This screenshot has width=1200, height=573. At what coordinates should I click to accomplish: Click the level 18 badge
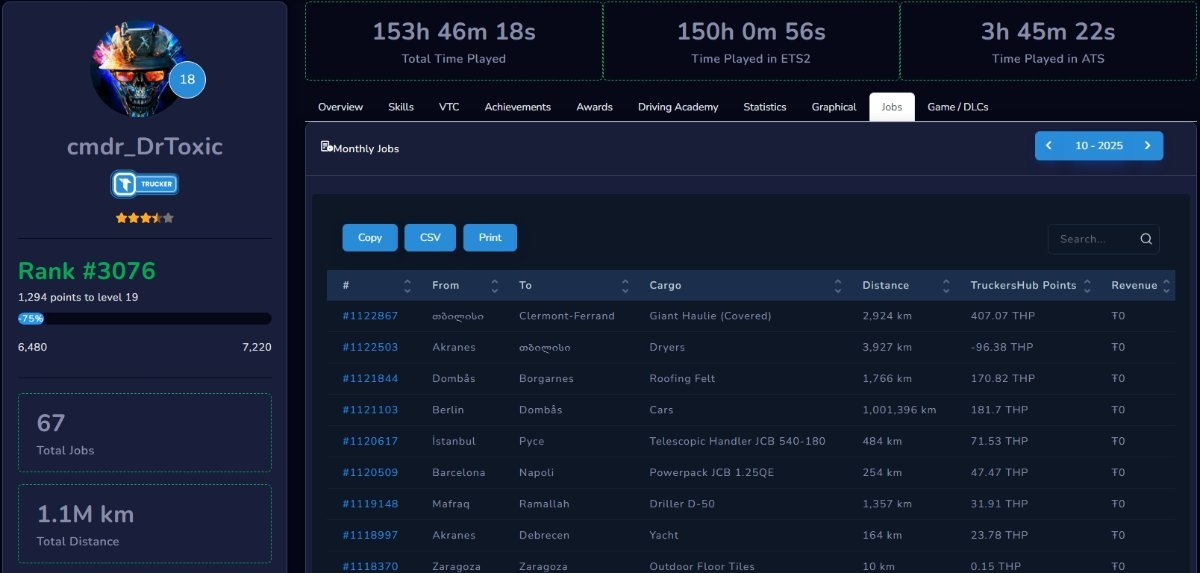(187, 80)
